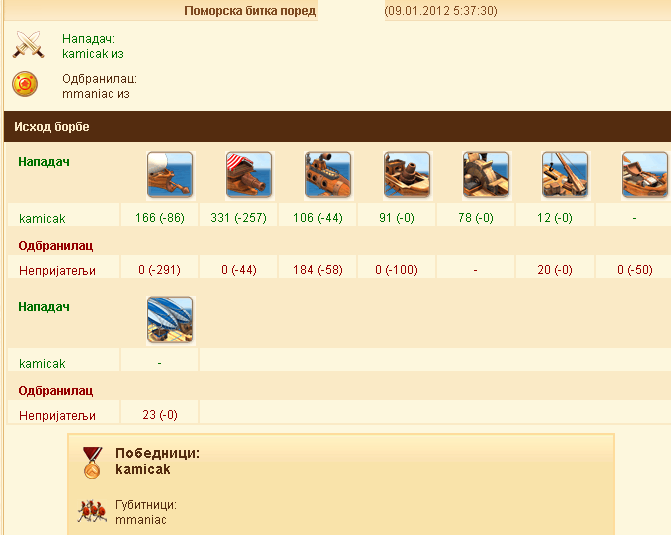
Task: Select the balloon carrier icon in second table
Action: point(170,320)
